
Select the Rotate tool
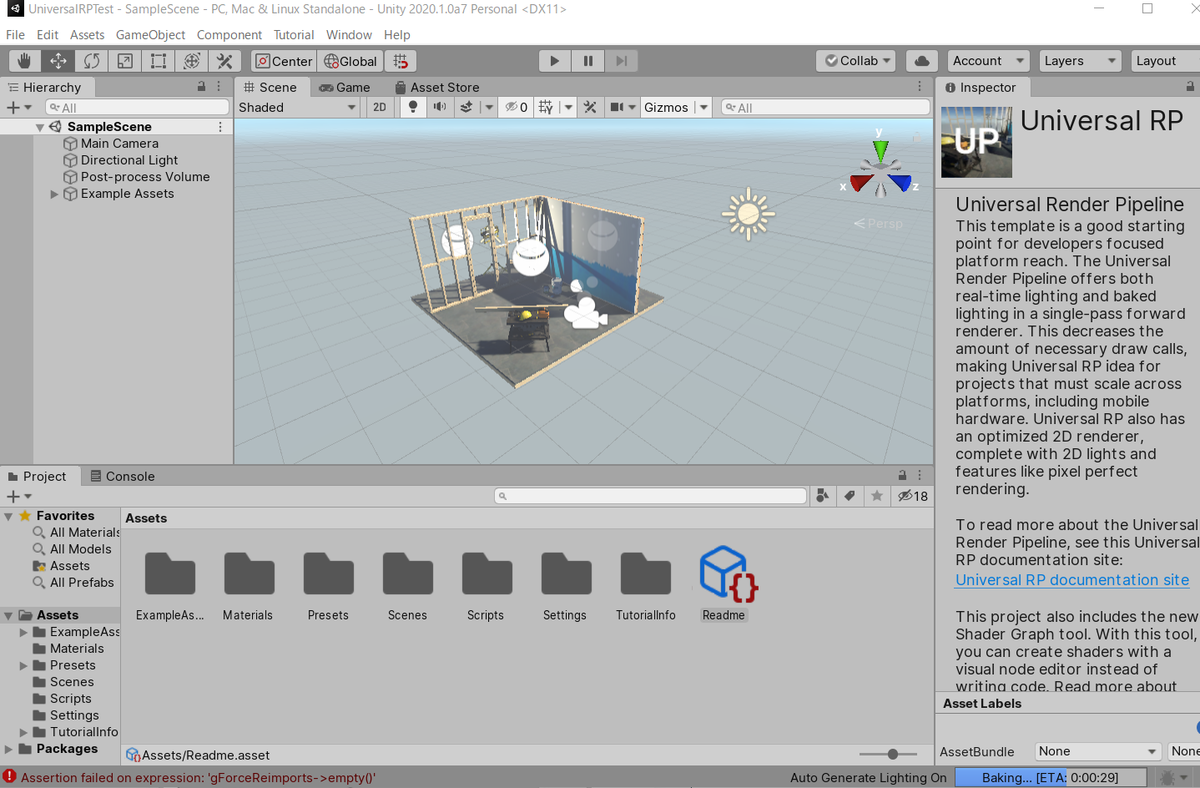[91, 61]
